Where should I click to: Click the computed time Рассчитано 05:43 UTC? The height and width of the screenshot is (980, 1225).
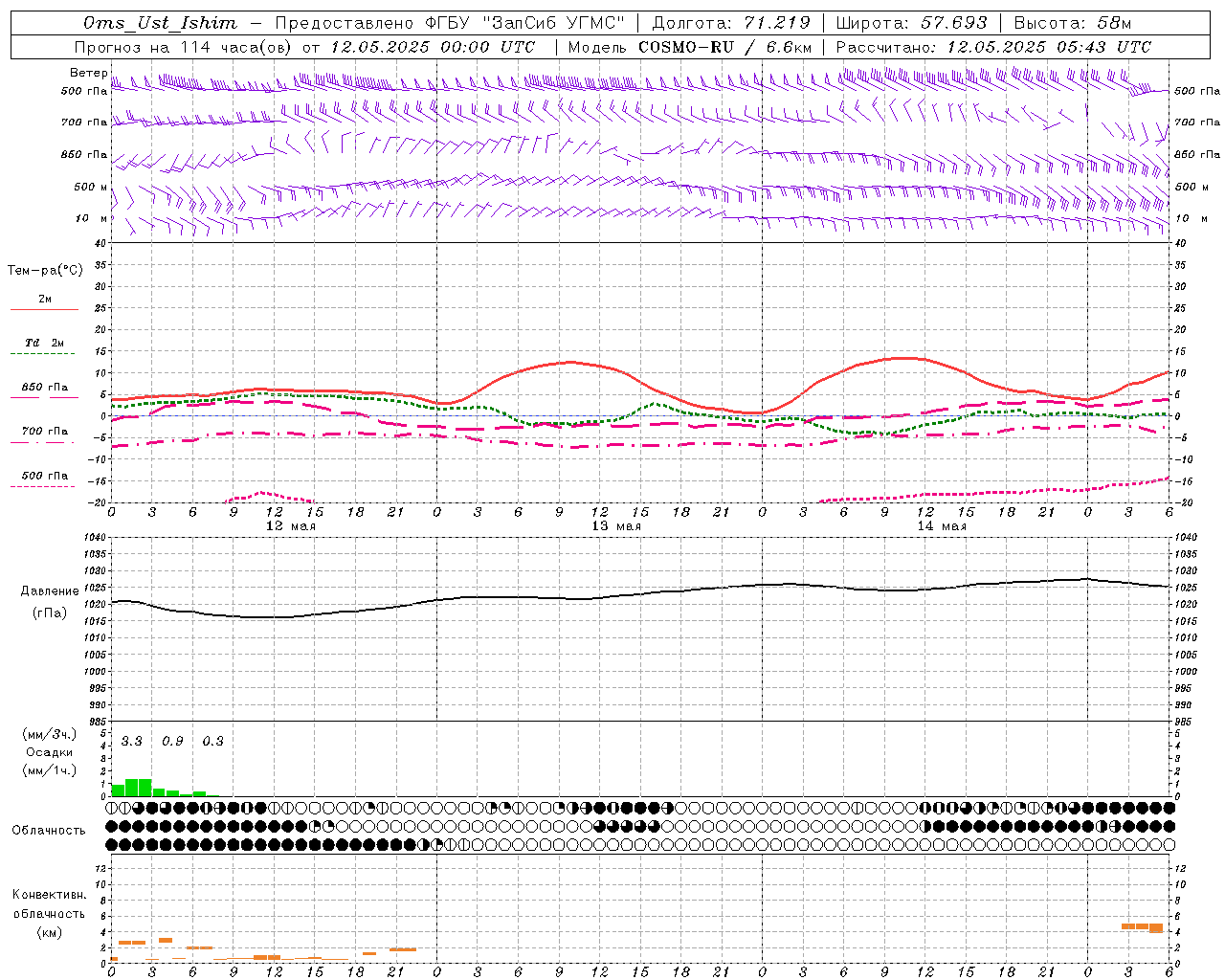click(992, 47)
